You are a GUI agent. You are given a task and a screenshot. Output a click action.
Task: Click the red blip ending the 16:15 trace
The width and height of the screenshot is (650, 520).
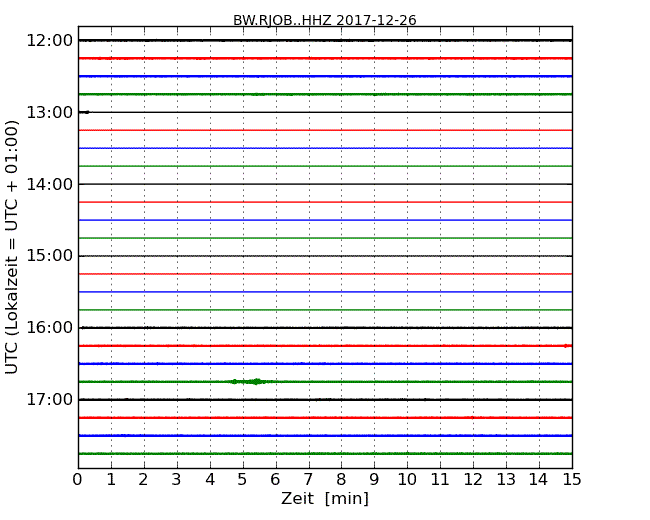tap(567, 346)
